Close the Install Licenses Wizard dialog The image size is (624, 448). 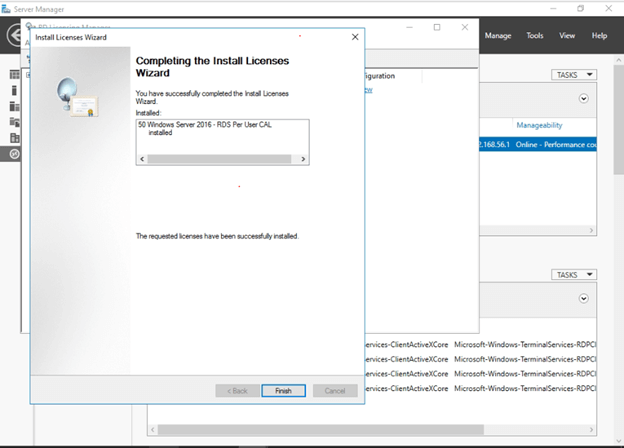(x=355, y=37)
